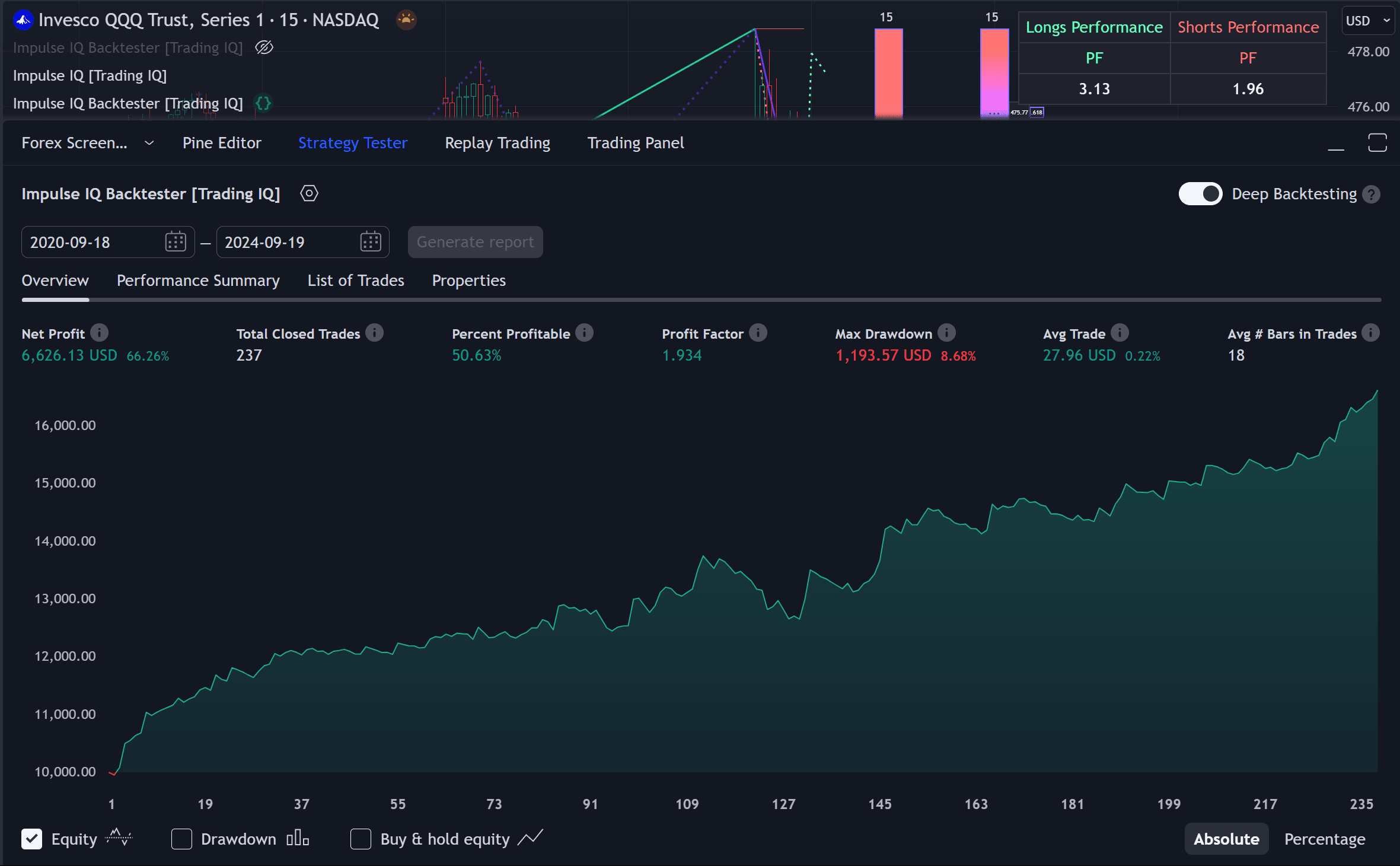Toggle the Deep Backtesting switch
The height and width of the screenshot is (866, 1400).
[1200, 194]
